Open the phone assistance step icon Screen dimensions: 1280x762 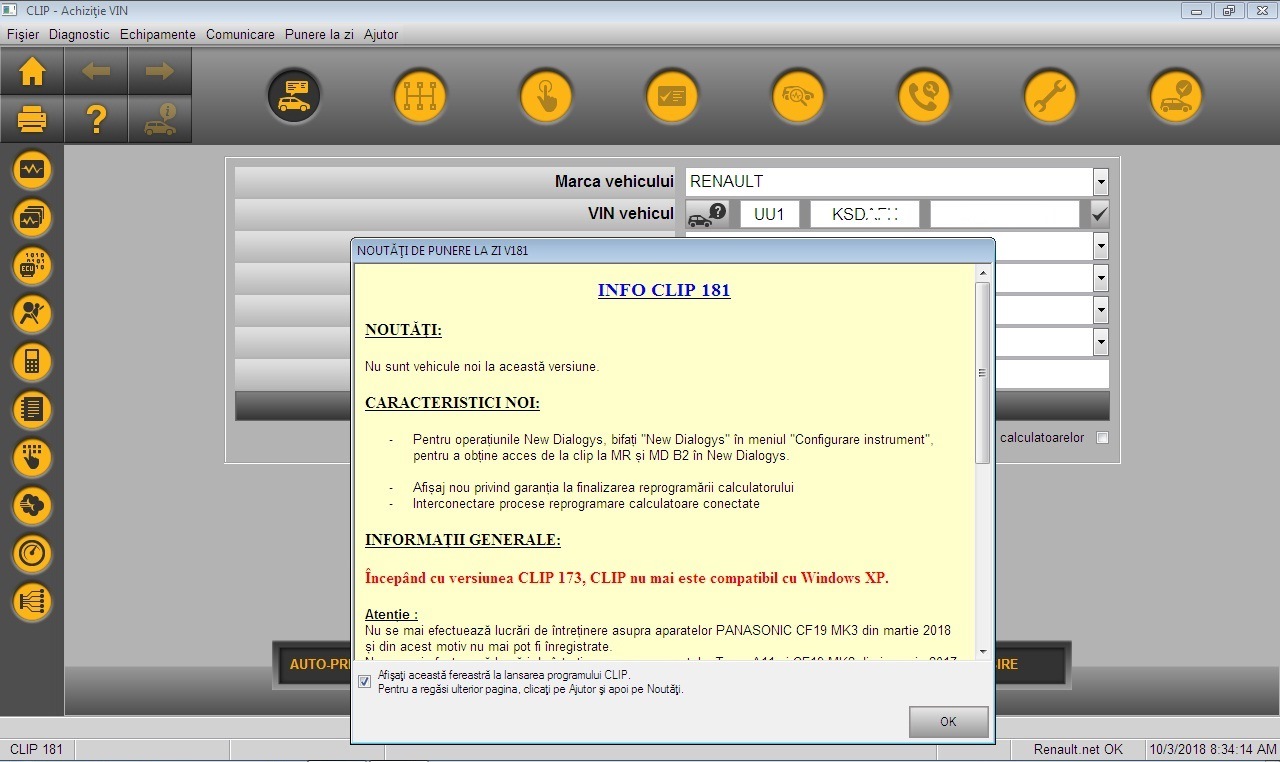(x=924, y=96)
